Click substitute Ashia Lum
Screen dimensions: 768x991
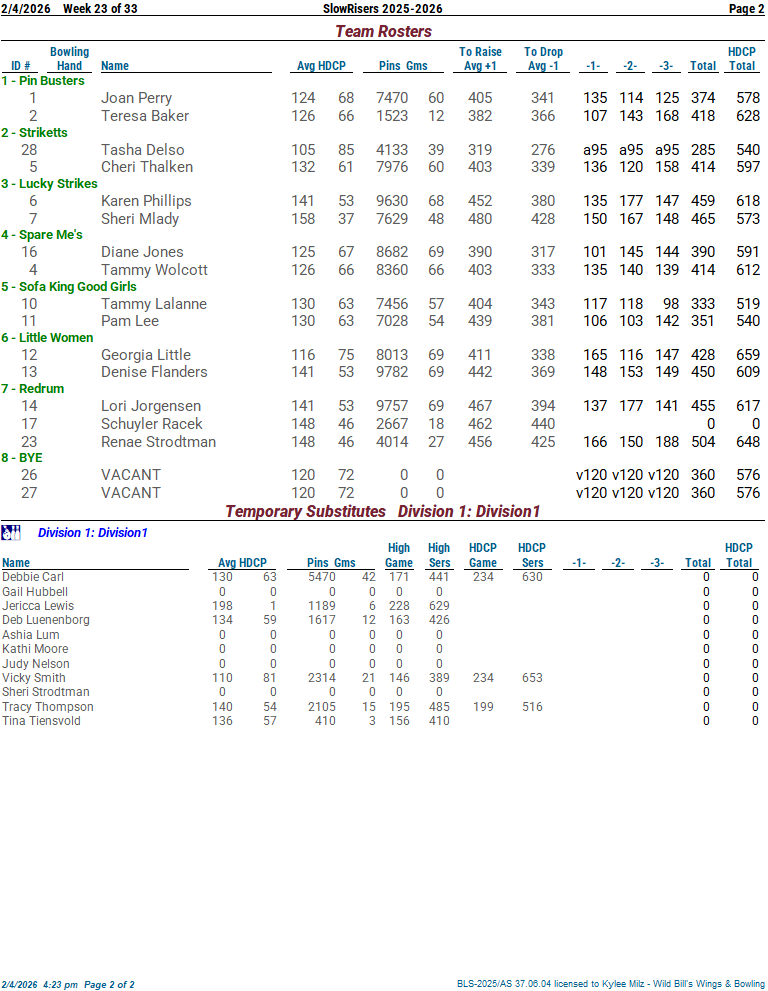point(30,635)
